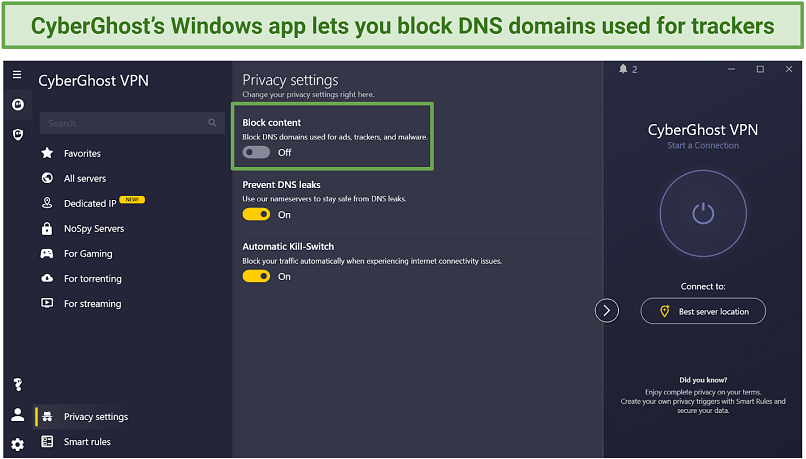Select All servers in the sidebar
Viewport: 806px width, 459px height.
[x=85, y=178]
